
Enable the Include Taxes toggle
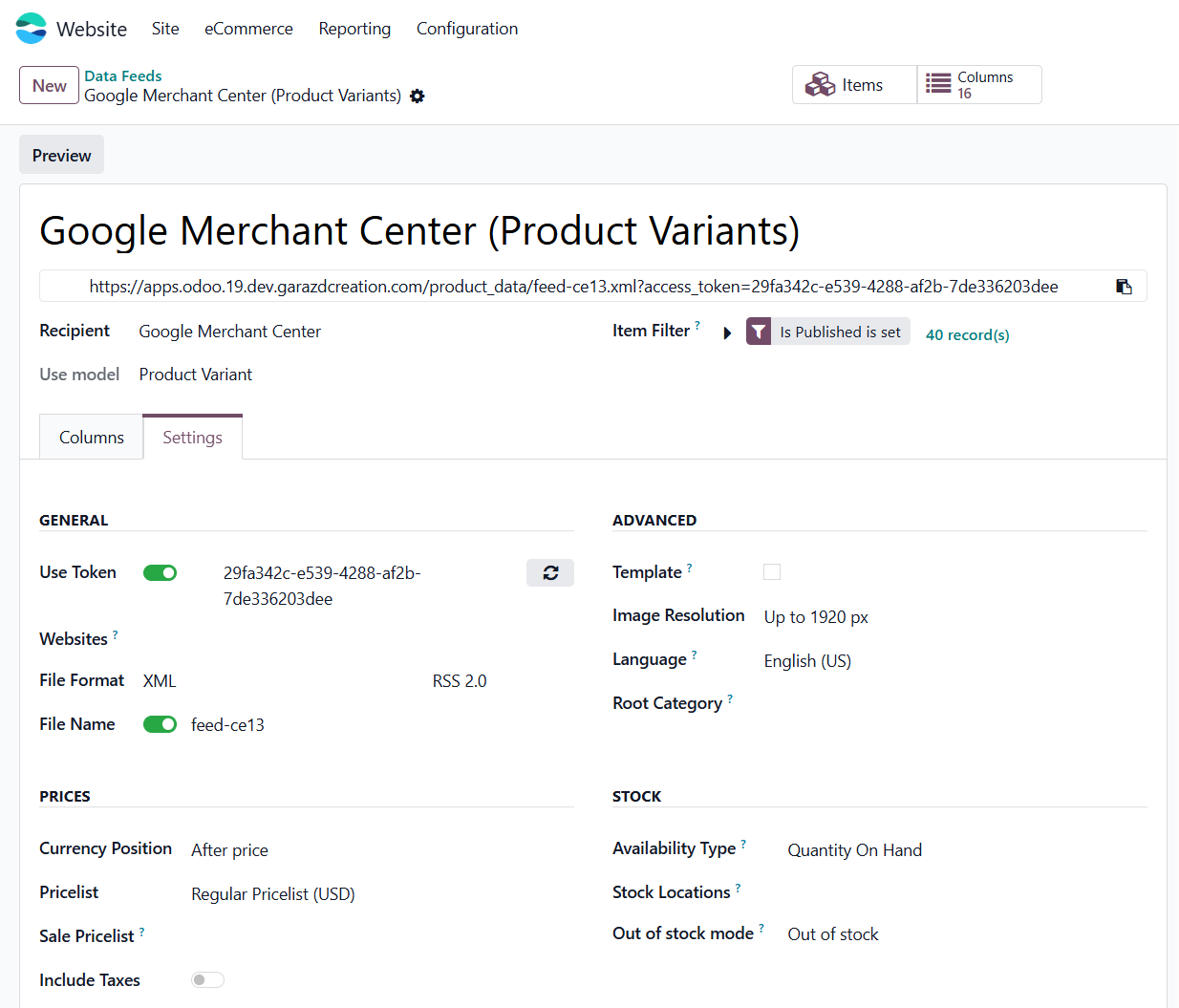point(207,979)
